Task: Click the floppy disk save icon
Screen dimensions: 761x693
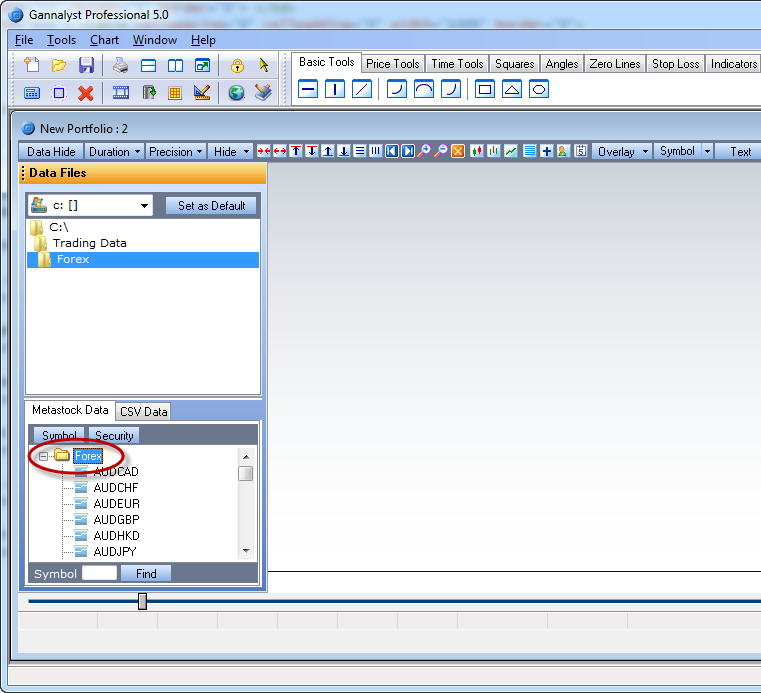Action: (x=86, y=65)
